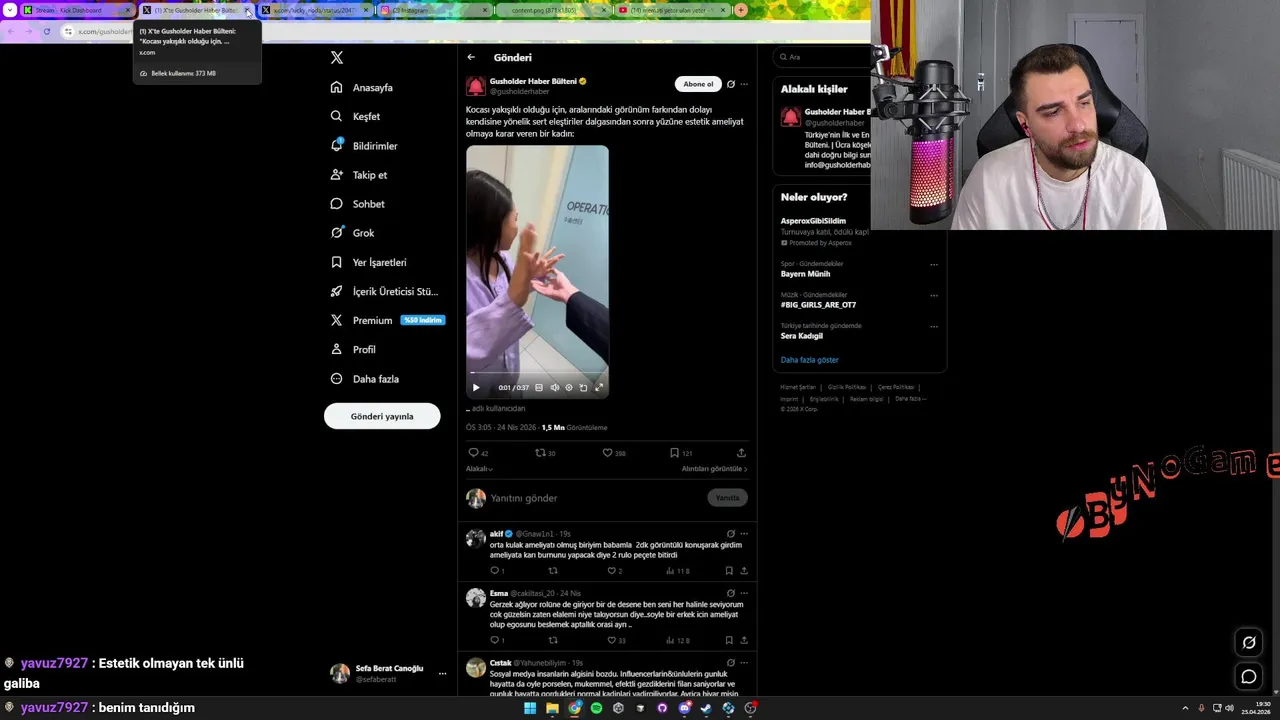Mute the video volume
Image resolution: width=1280 pixels, height=720 pixels.
click(555, 387)
